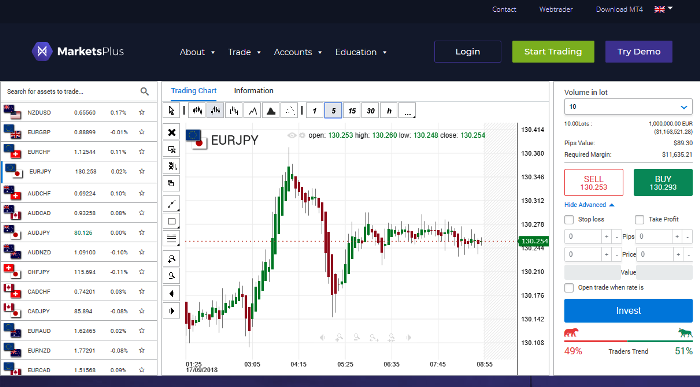Click the search magnifier icon
Image resolution: width=700 pixels, height=387 pixels.
[x=144, y=92]
